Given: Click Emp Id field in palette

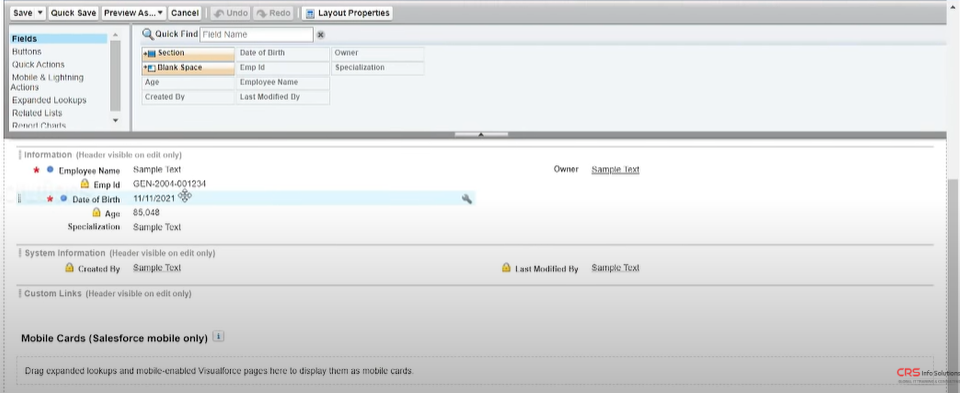Looking at the screenshot, I should click(x=283, y=68).
